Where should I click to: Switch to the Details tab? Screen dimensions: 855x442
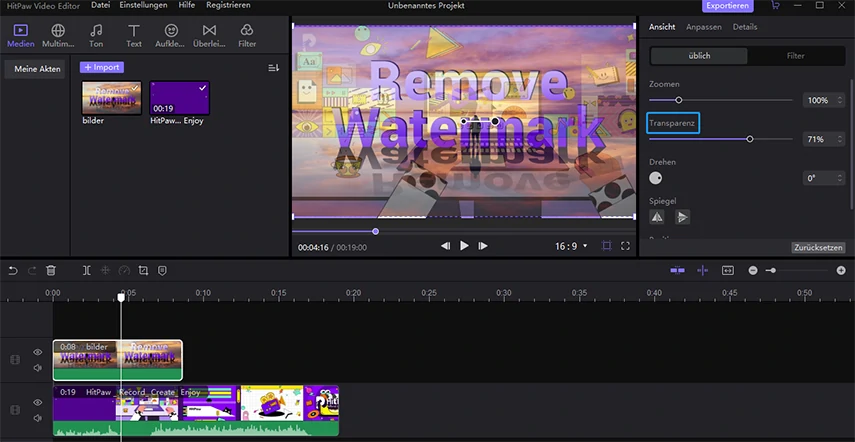click(745, 27)
